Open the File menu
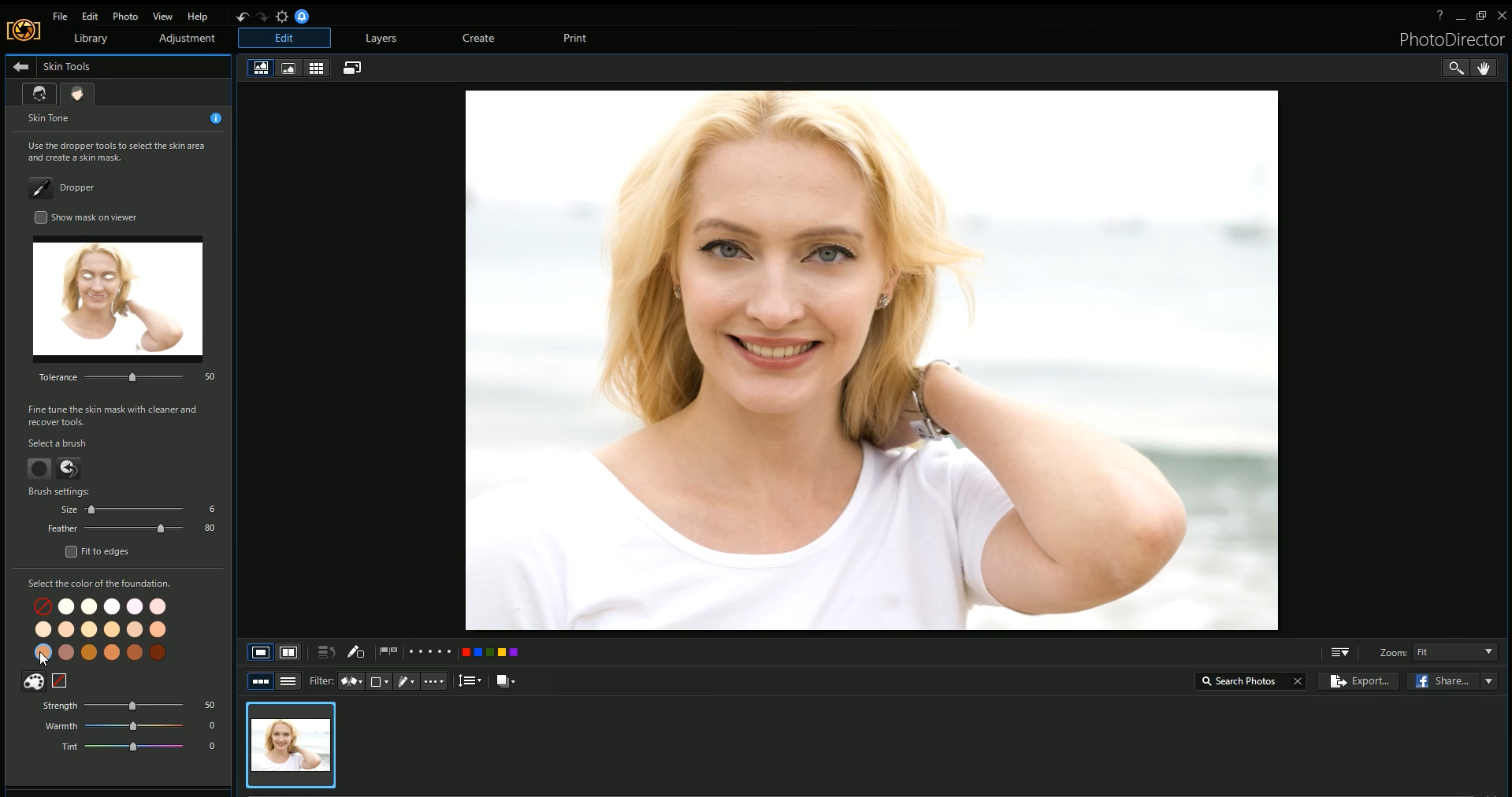The width and height of the screenshot is (1512, 797). (x=60, y=17)
